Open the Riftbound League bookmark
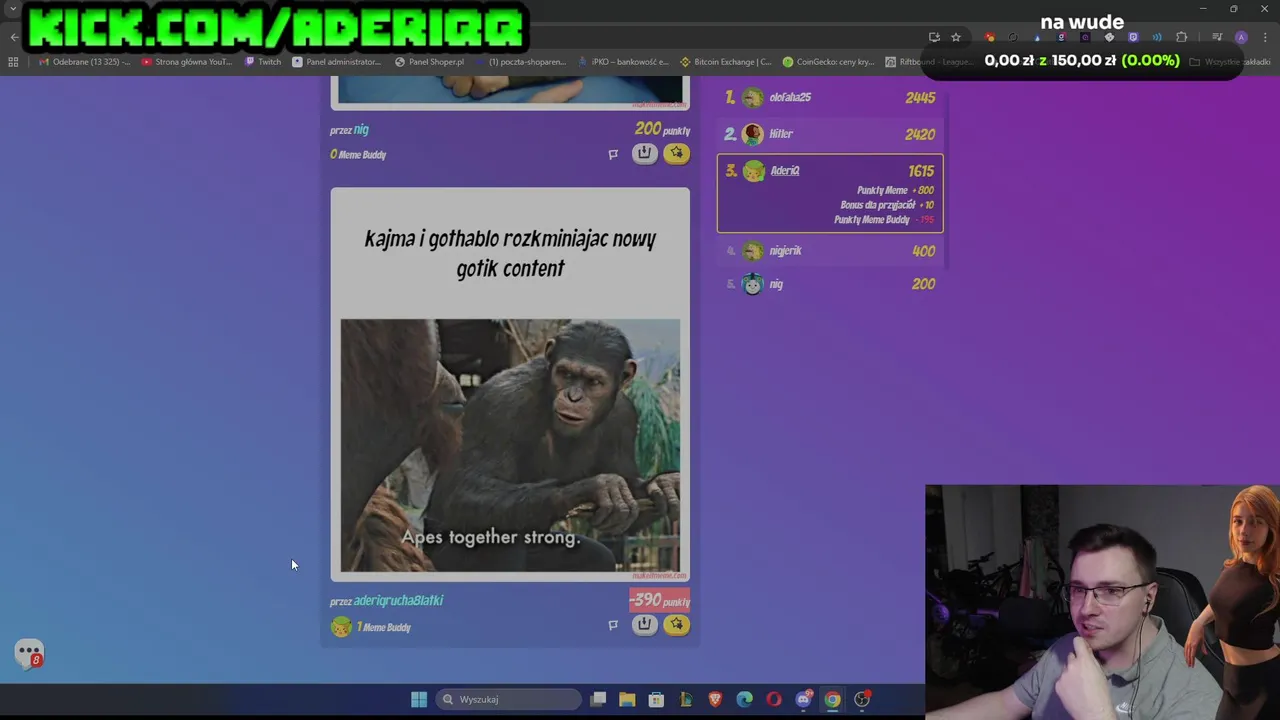The width and height of the screenshot is (1280, 720). pyautogui.click(x=929, y=62)
